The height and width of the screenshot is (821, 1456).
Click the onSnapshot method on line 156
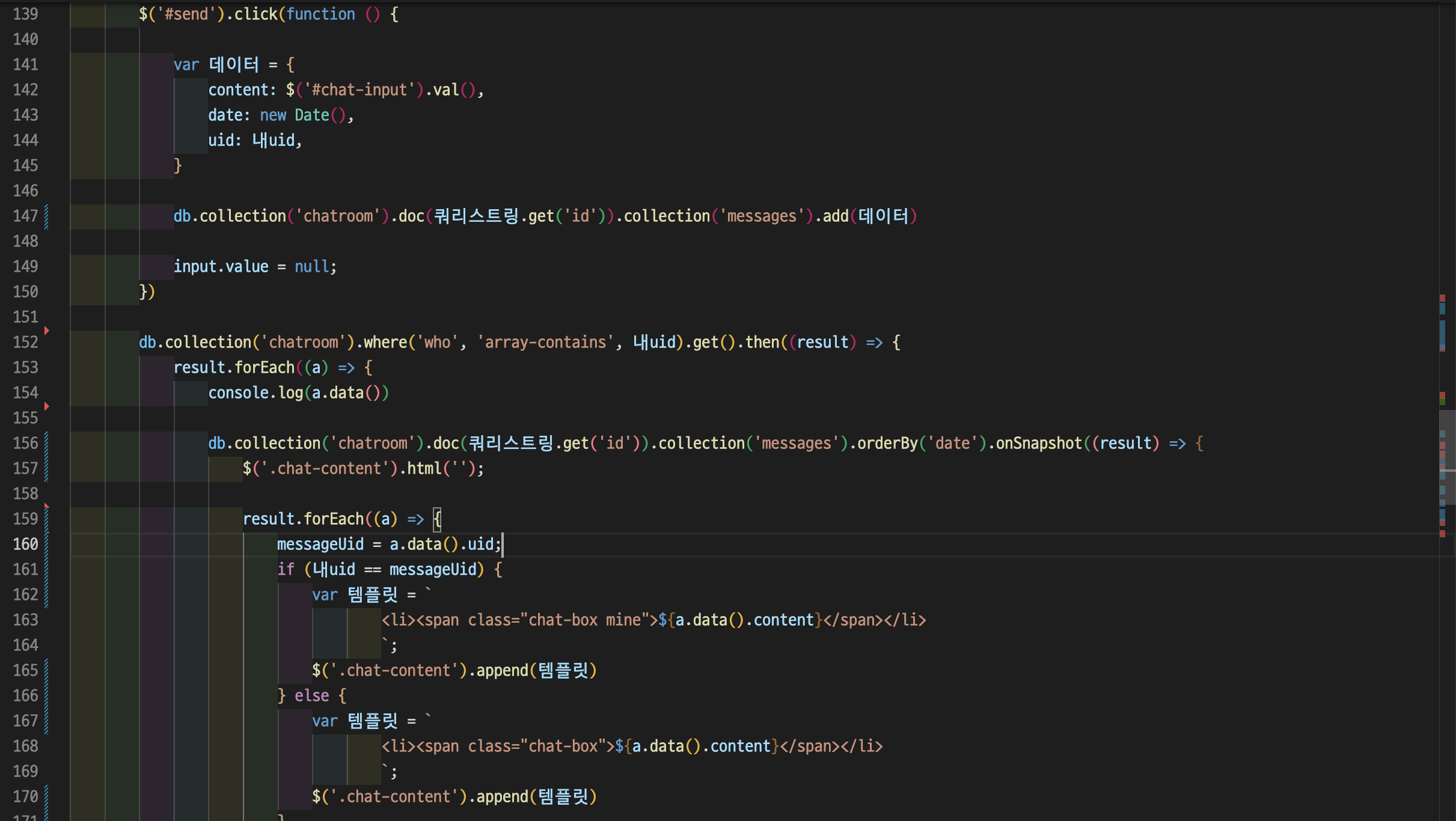1039,444
